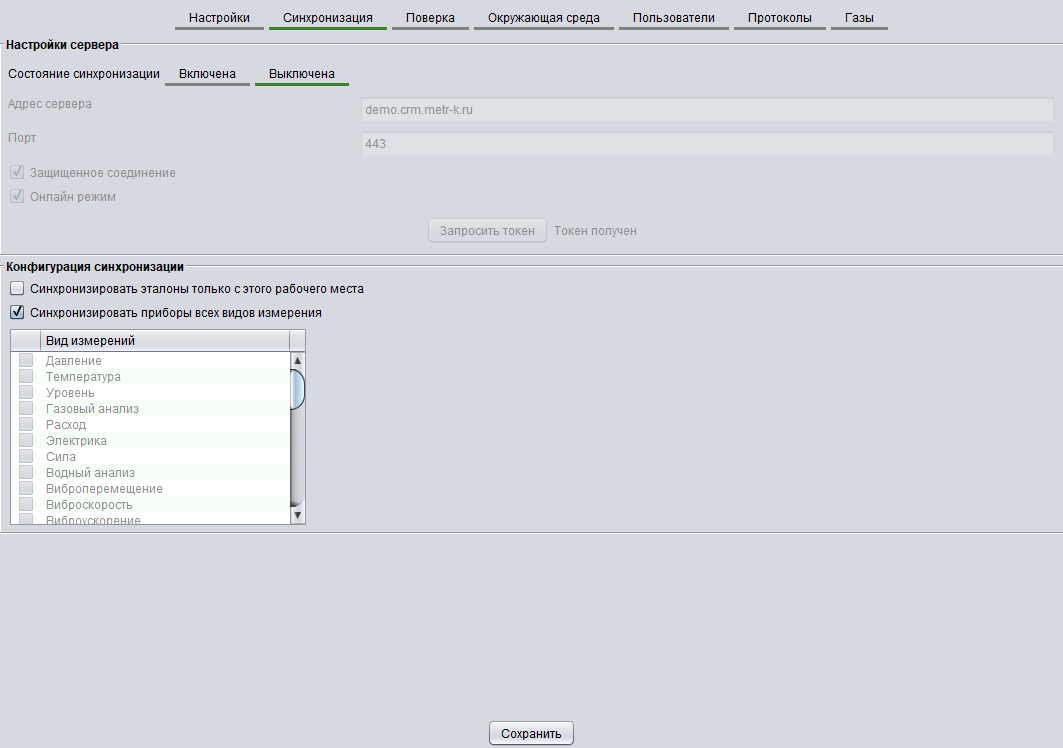Open the Протоколы tab
Image resolution: width=1063 pixels, height=748 pixels.
[779, 18]
